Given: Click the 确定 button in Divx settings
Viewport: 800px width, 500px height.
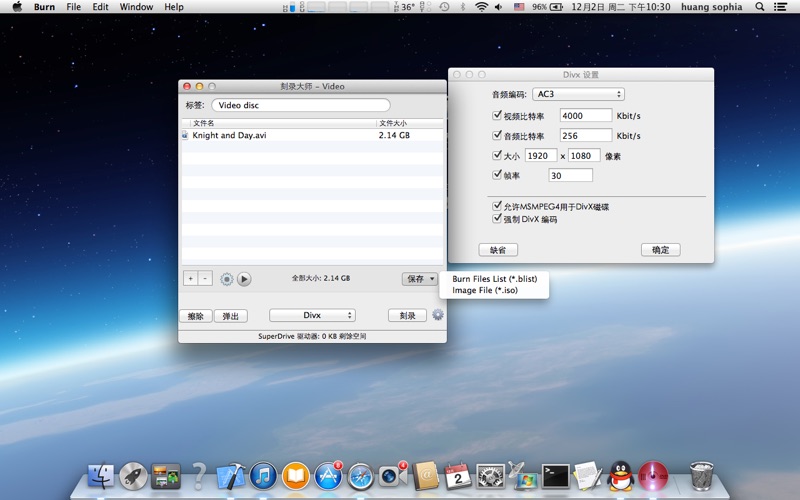Looking at the screenshot, I should click(x=660, y=250).
